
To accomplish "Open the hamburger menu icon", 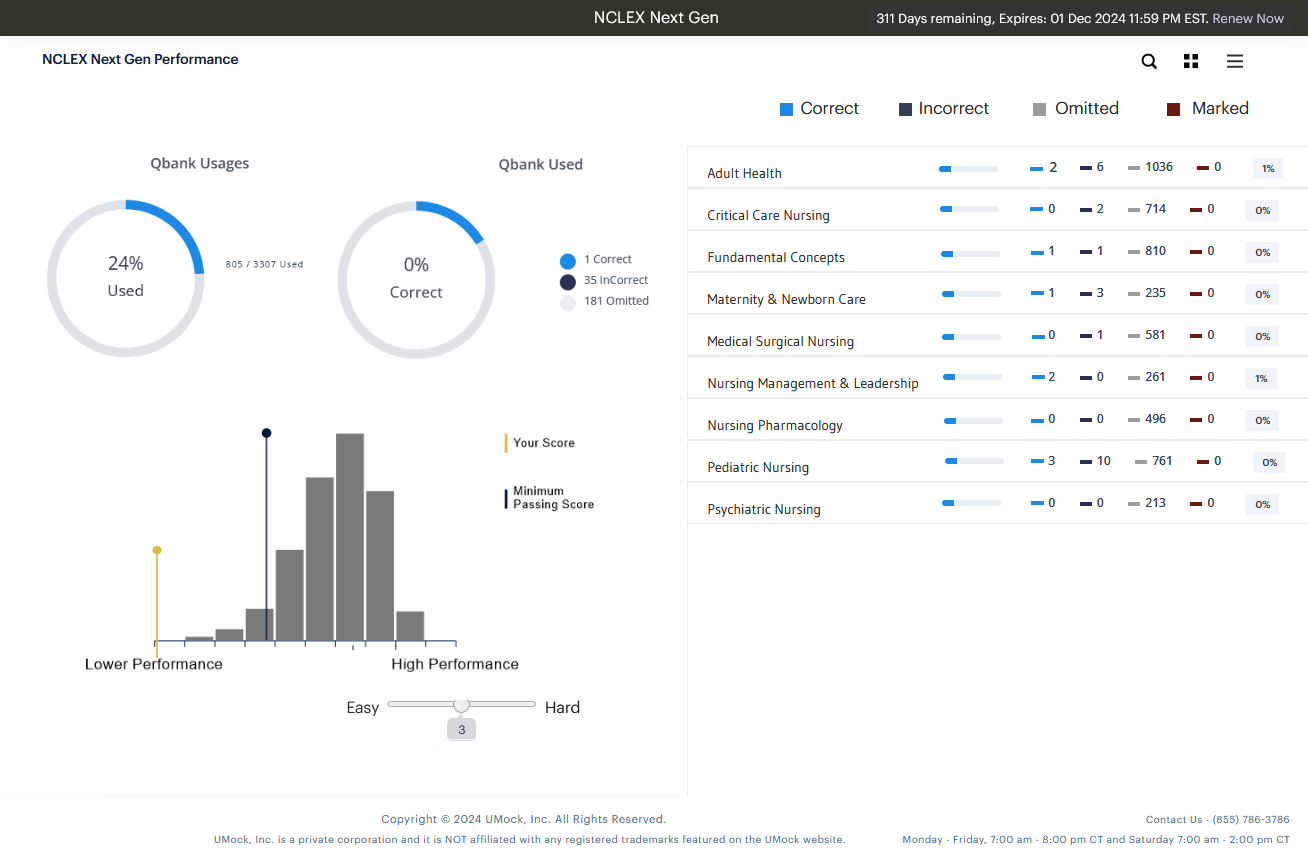I will tap(1235, 61).
